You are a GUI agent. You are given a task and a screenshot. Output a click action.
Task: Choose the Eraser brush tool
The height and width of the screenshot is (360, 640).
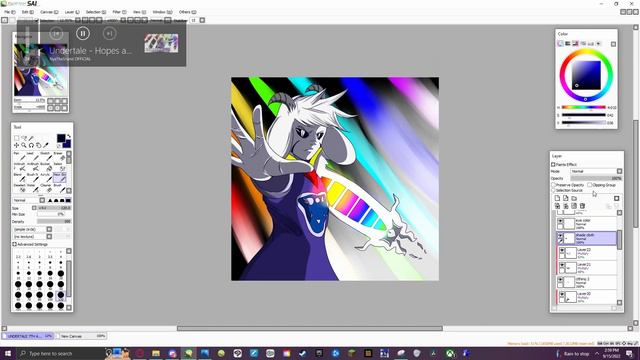(60, 156)
